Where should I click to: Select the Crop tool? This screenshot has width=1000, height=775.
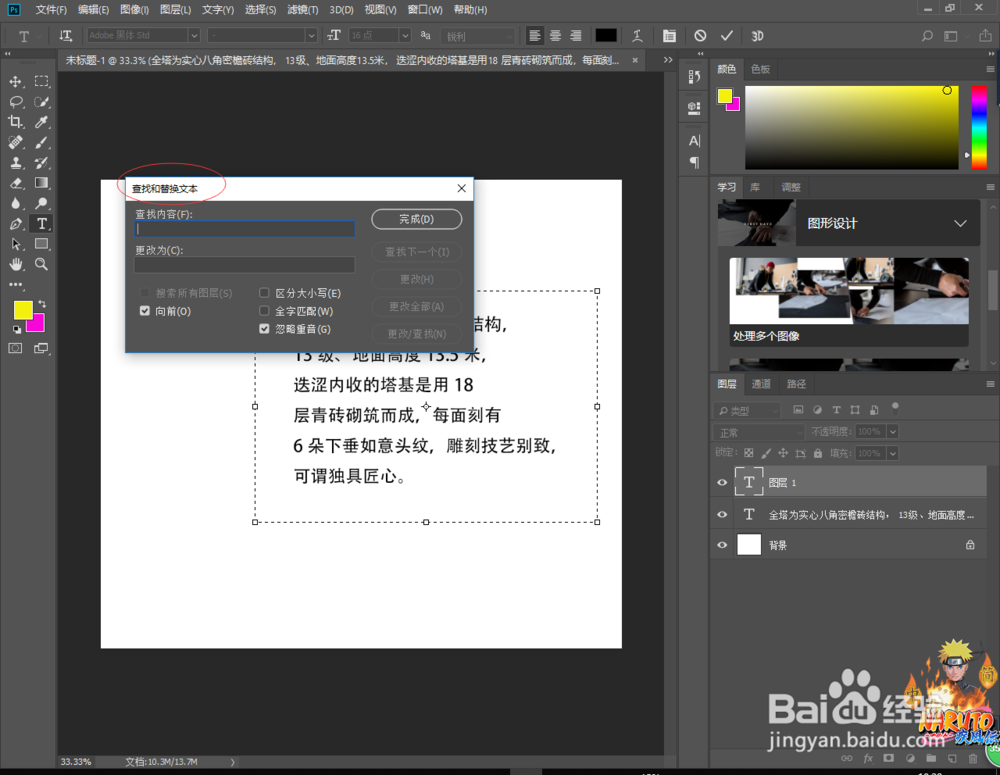15,122
